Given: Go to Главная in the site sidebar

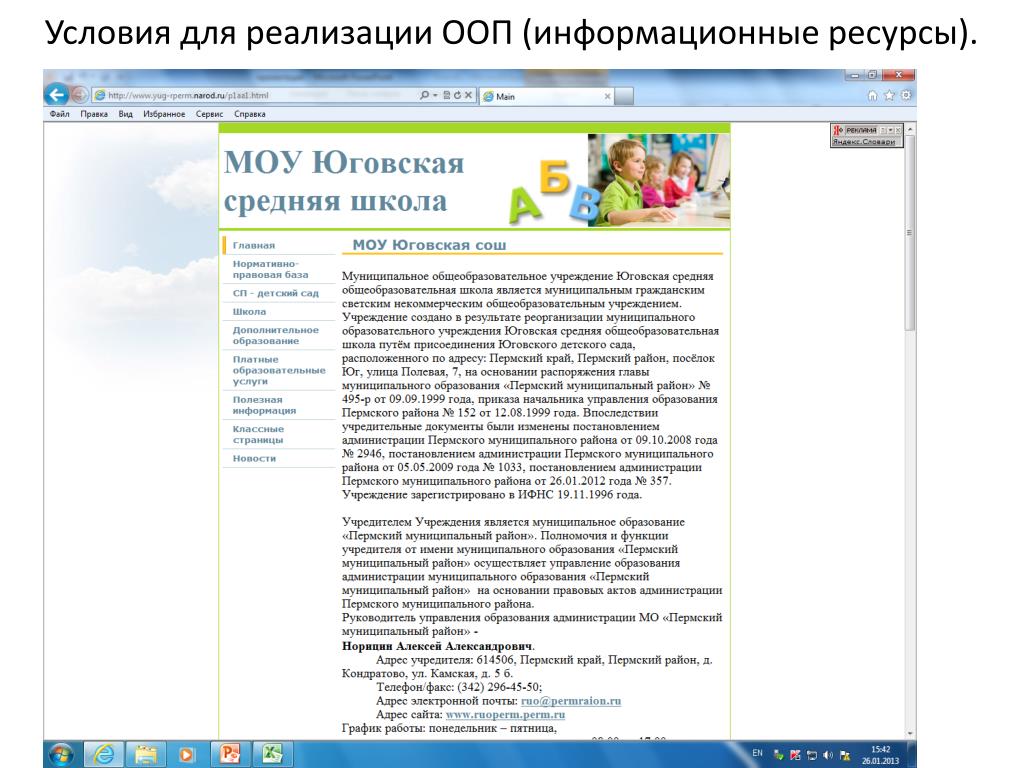Looking at the screenshot, I should [x=254, y=246].
